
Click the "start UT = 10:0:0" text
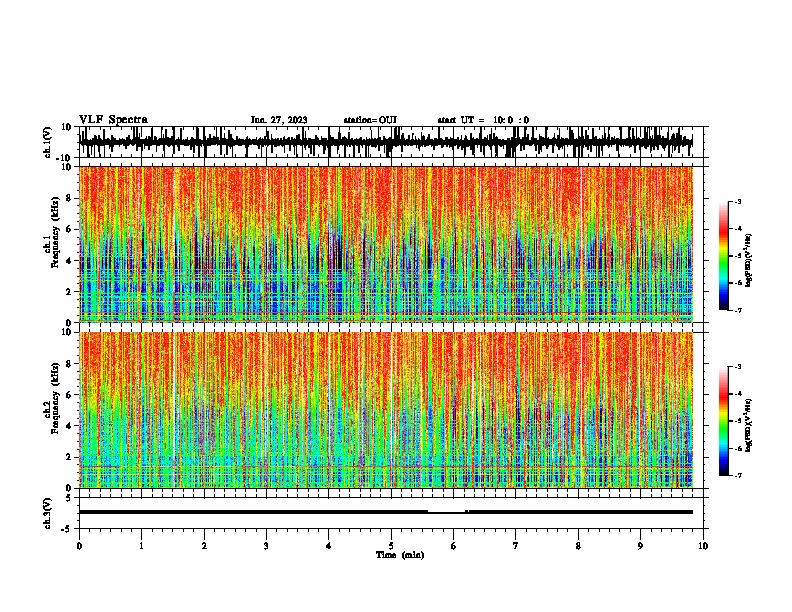coord(483,120)
